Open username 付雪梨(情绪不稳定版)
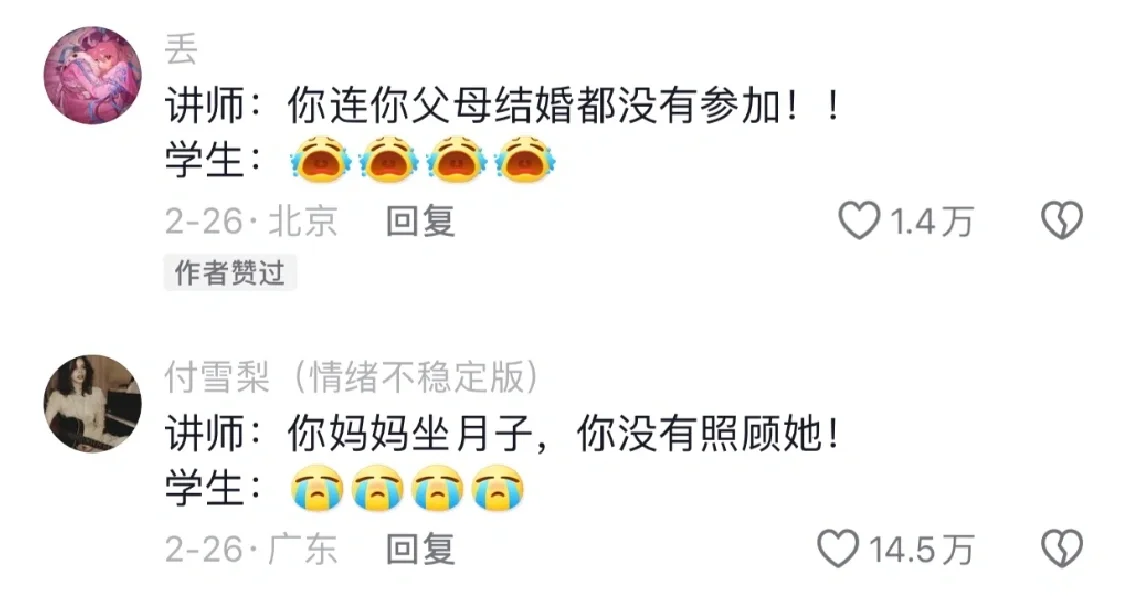The height and width of the screenshot is (600, 1129). pos(351,377)
